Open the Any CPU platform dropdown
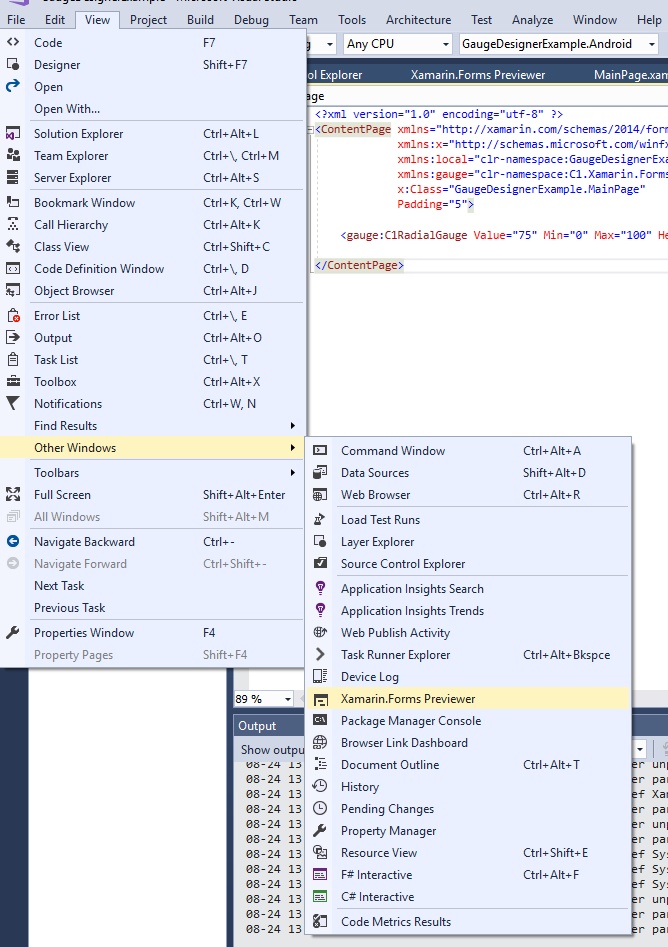Screen dimensions: 668x947 click(446, 44)
